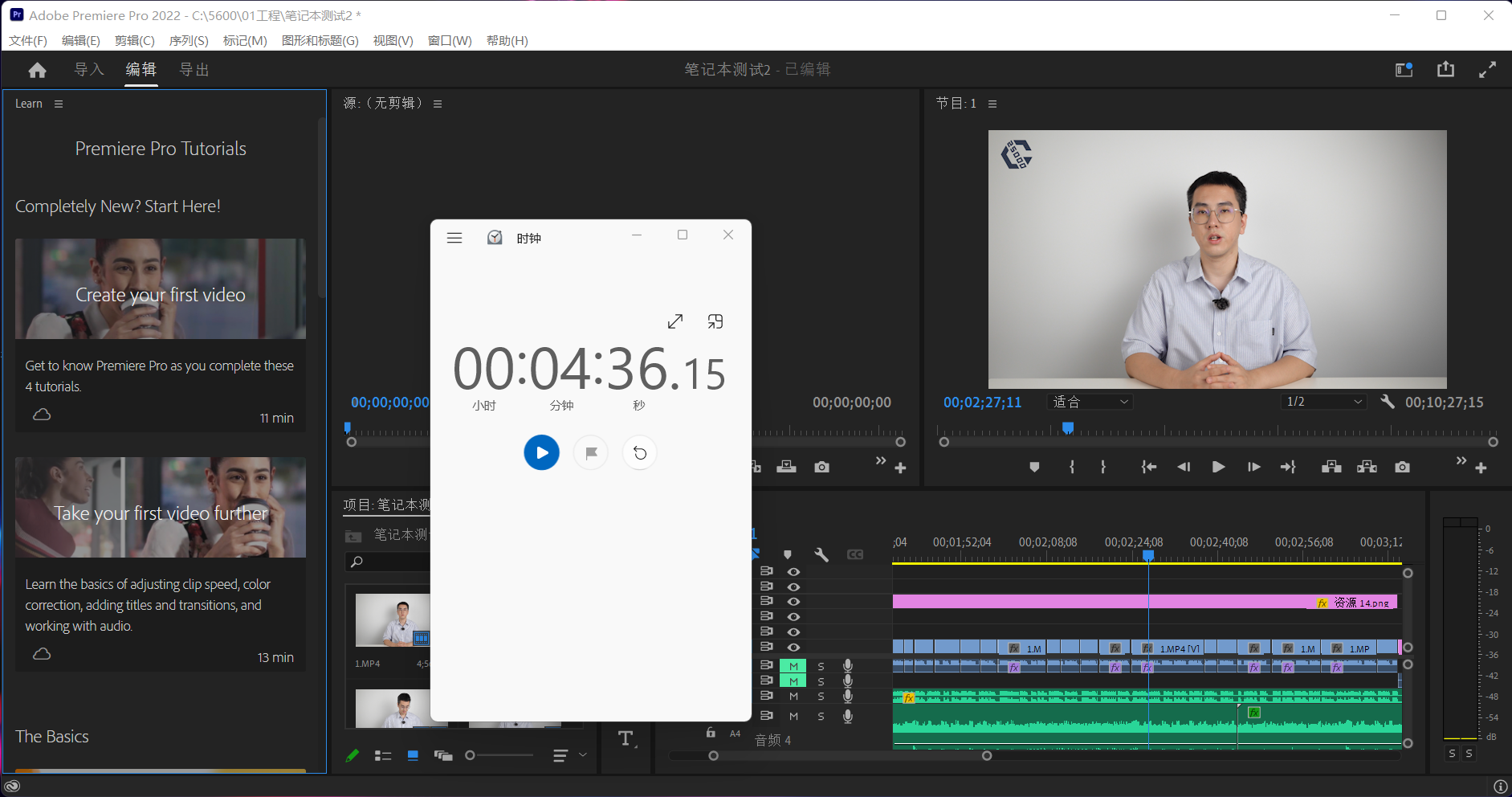
Task: Select the Type tool (T)
Action: click(x=626, y=738)
